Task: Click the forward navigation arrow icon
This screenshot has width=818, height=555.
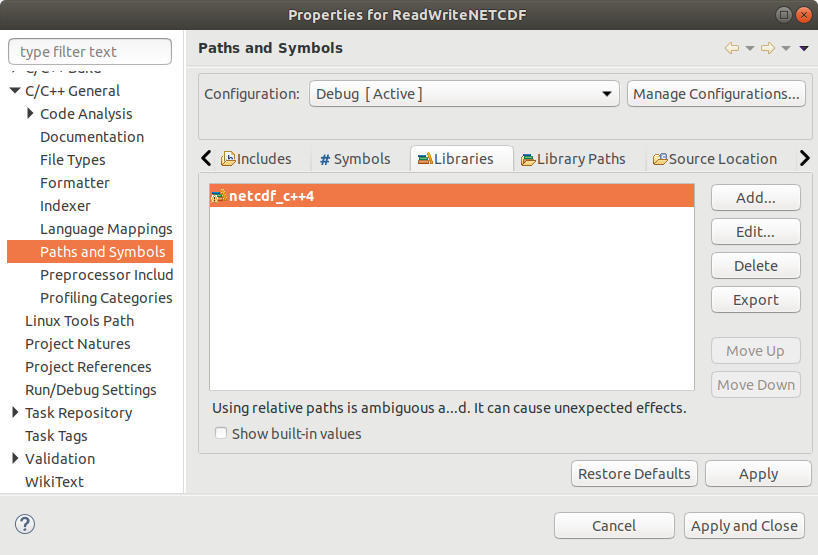Action: click(768, 48)
